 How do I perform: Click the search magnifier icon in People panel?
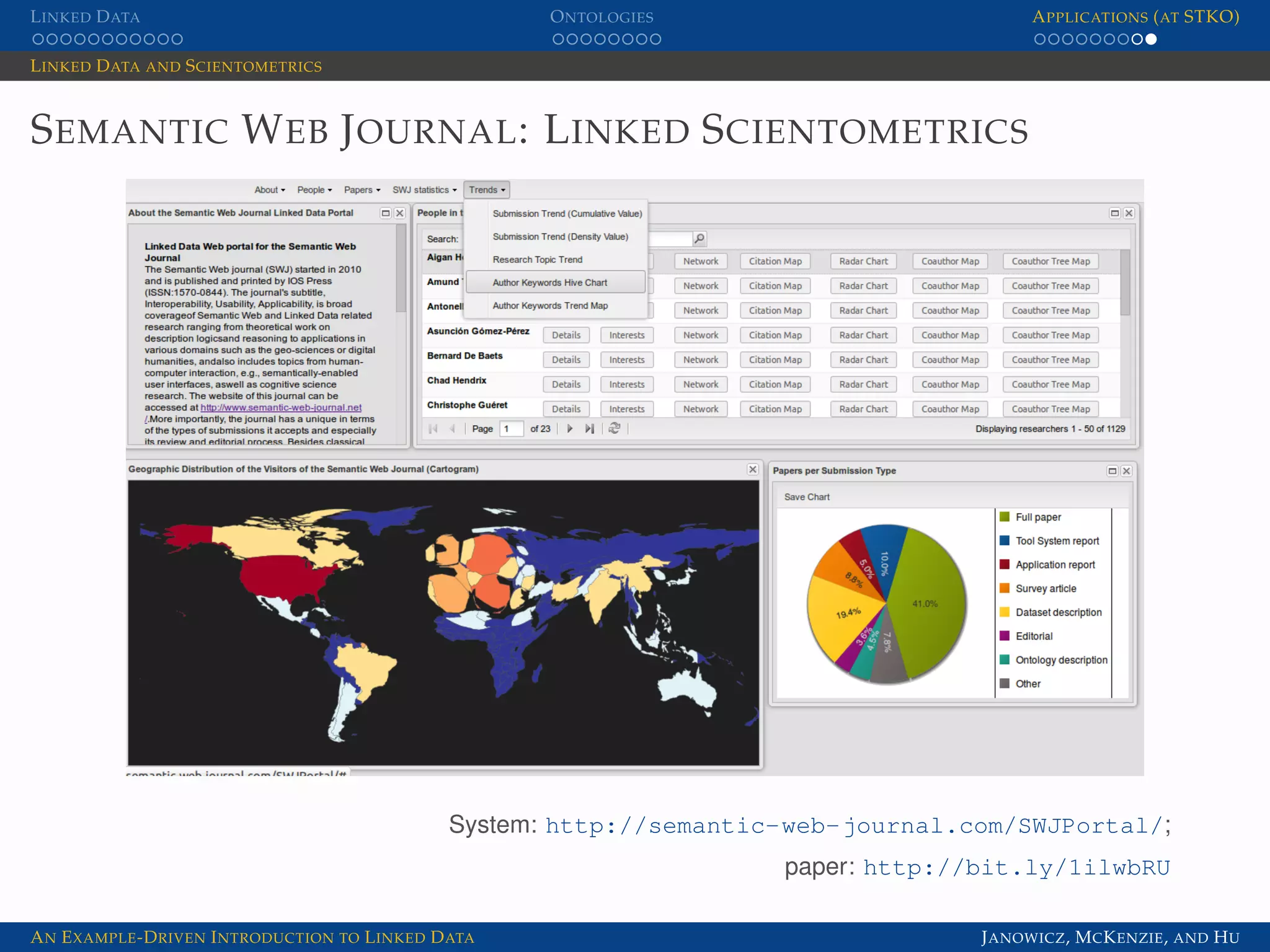click(699, 239)
